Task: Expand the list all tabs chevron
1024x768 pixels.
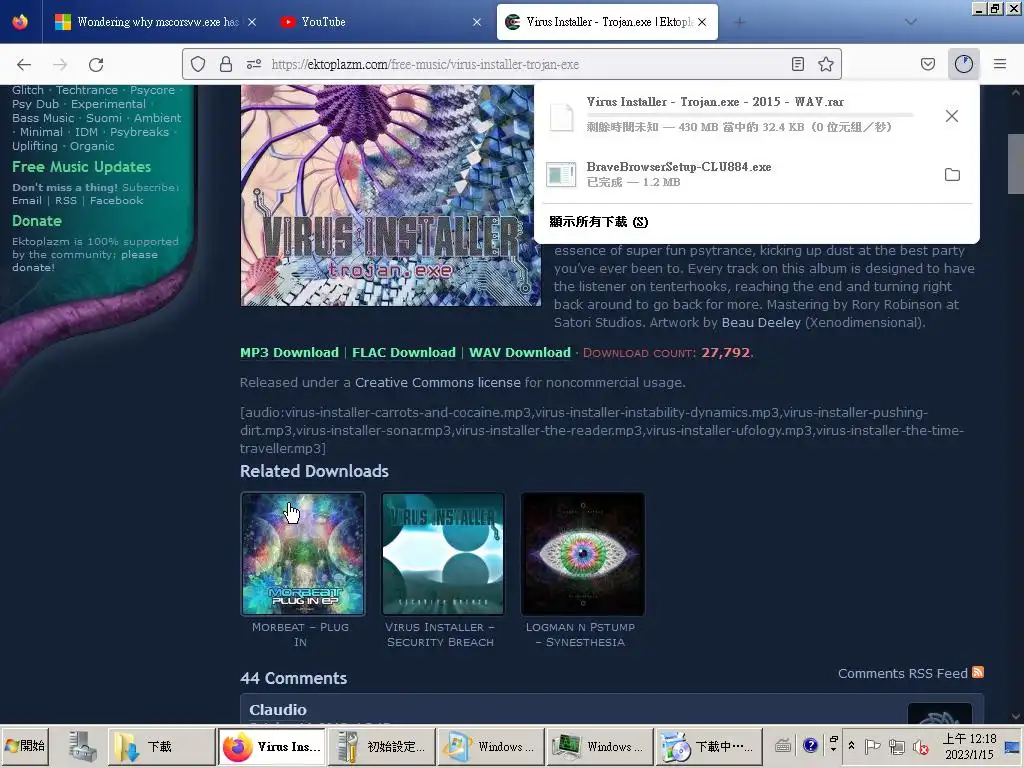Action: 910,22
